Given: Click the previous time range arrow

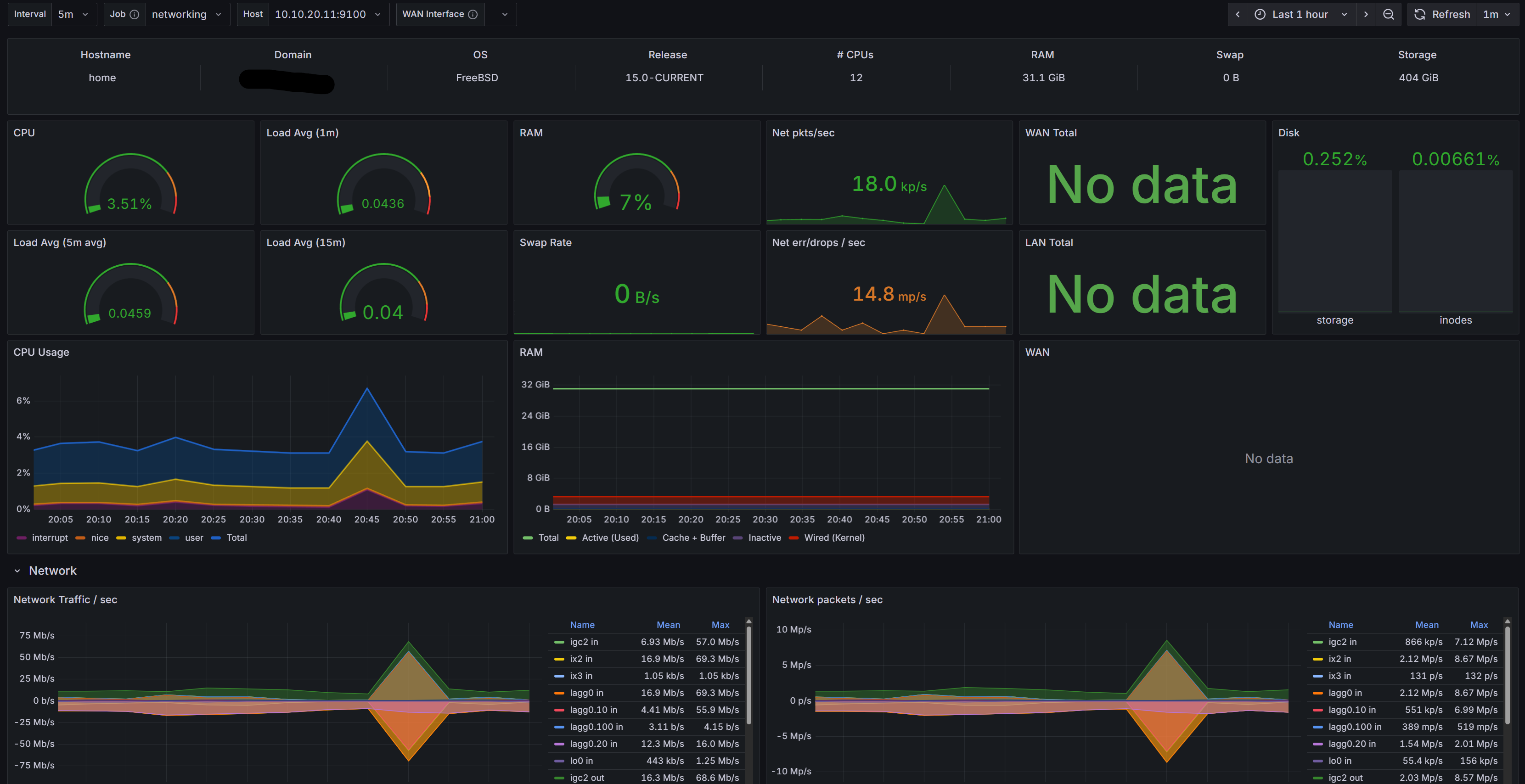Looking at the screenshot, I should point(1237,14).
